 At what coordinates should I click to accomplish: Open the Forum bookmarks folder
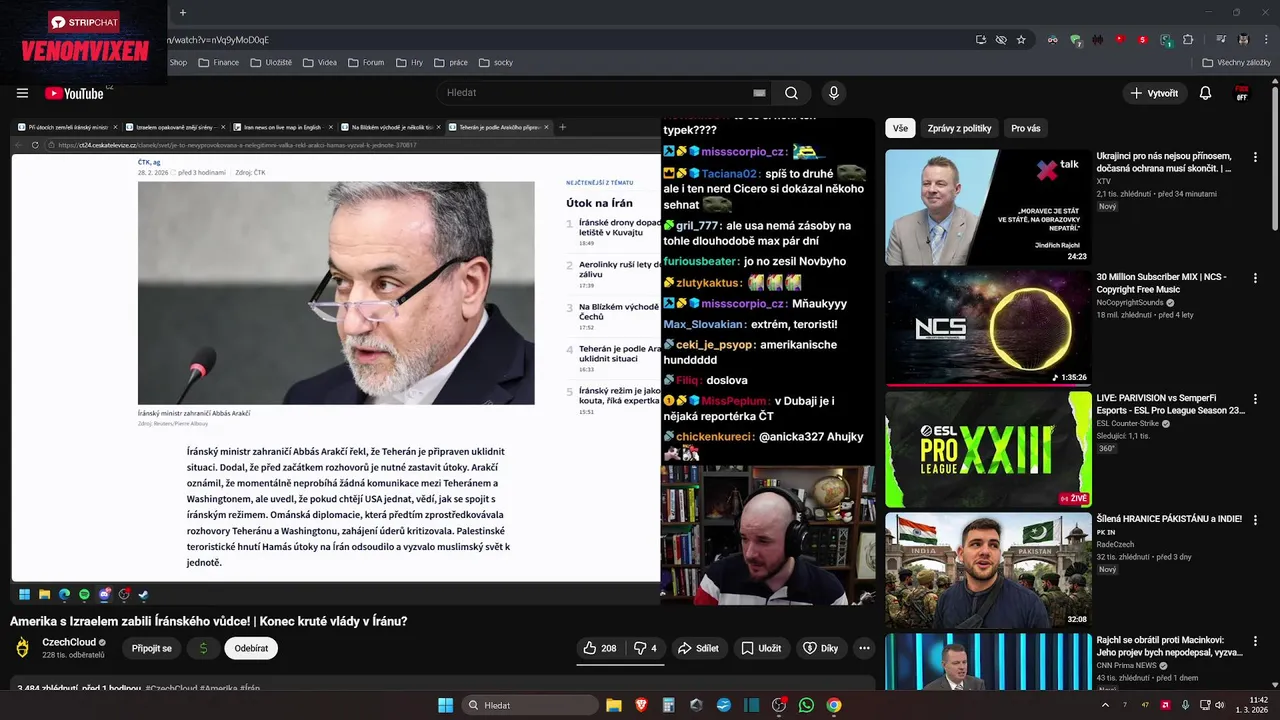365,62
